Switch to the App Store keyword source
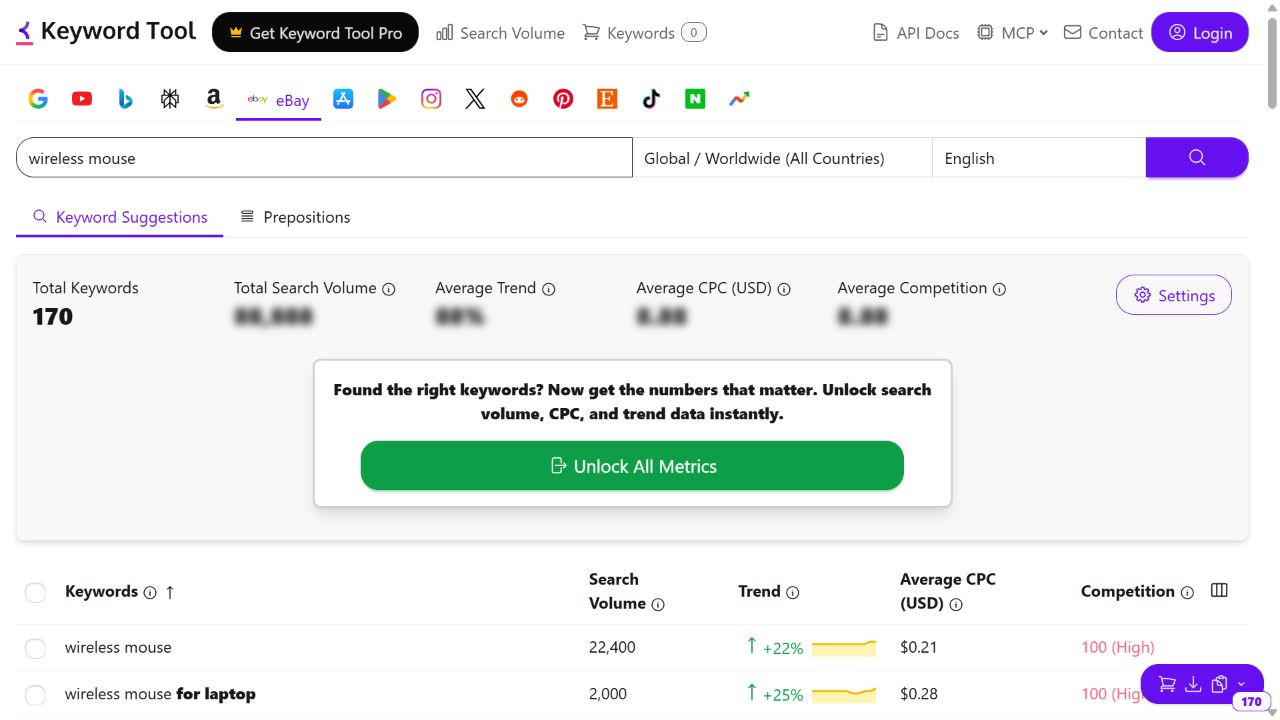The height and width of the screenshot is (720, 1280). [x=343, y=99]
